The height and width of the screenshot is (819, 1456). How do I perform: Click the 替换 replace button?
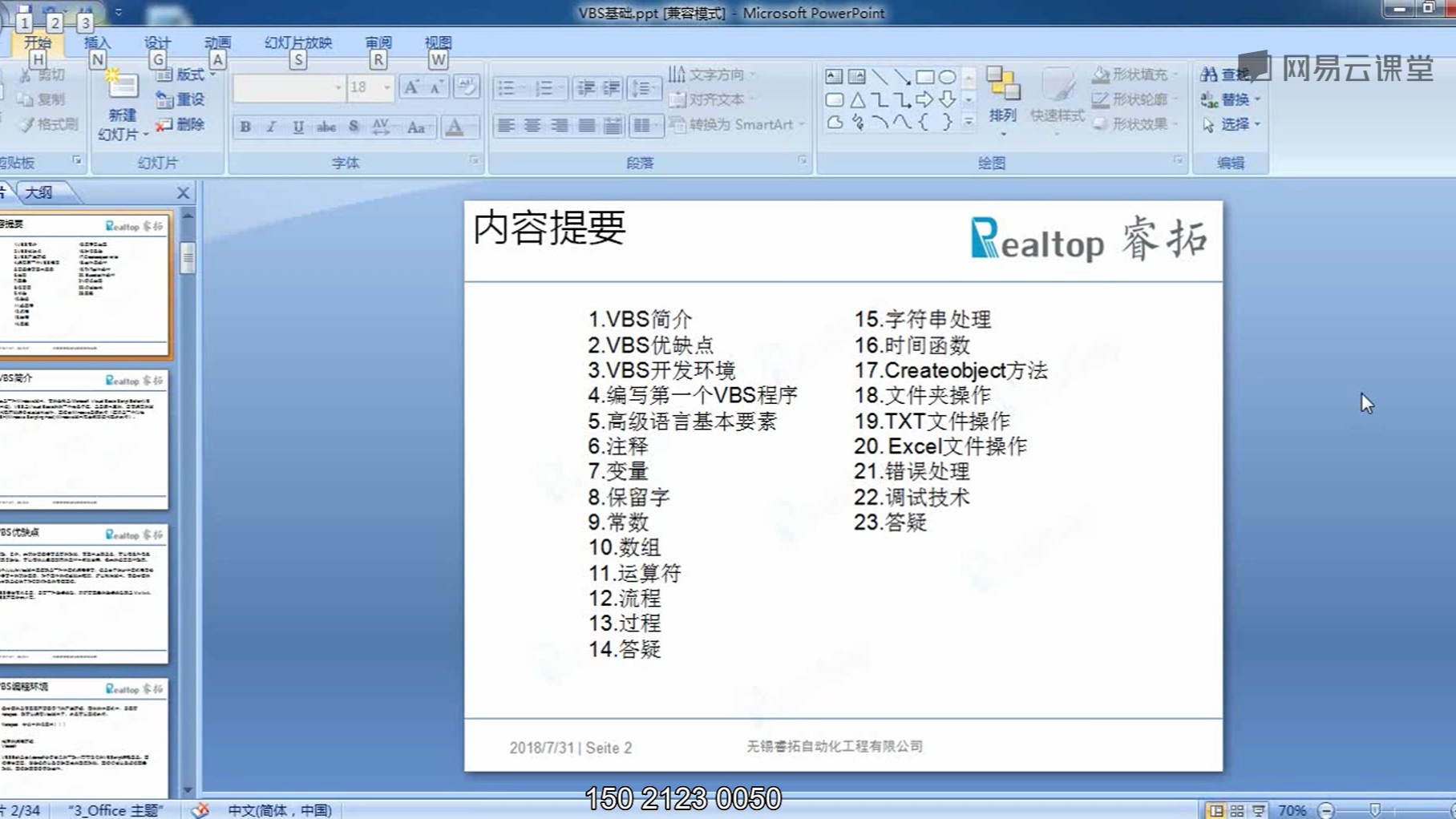pyautogui.click(x=1231, y=99)
